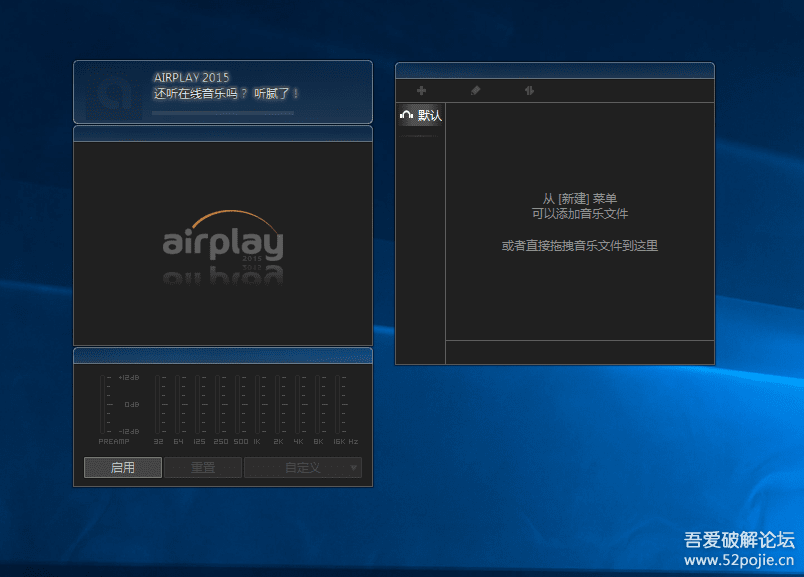This screenshot has height=577, width=804.
Task: Click the playlist window title bar
Action: [555, 70]
